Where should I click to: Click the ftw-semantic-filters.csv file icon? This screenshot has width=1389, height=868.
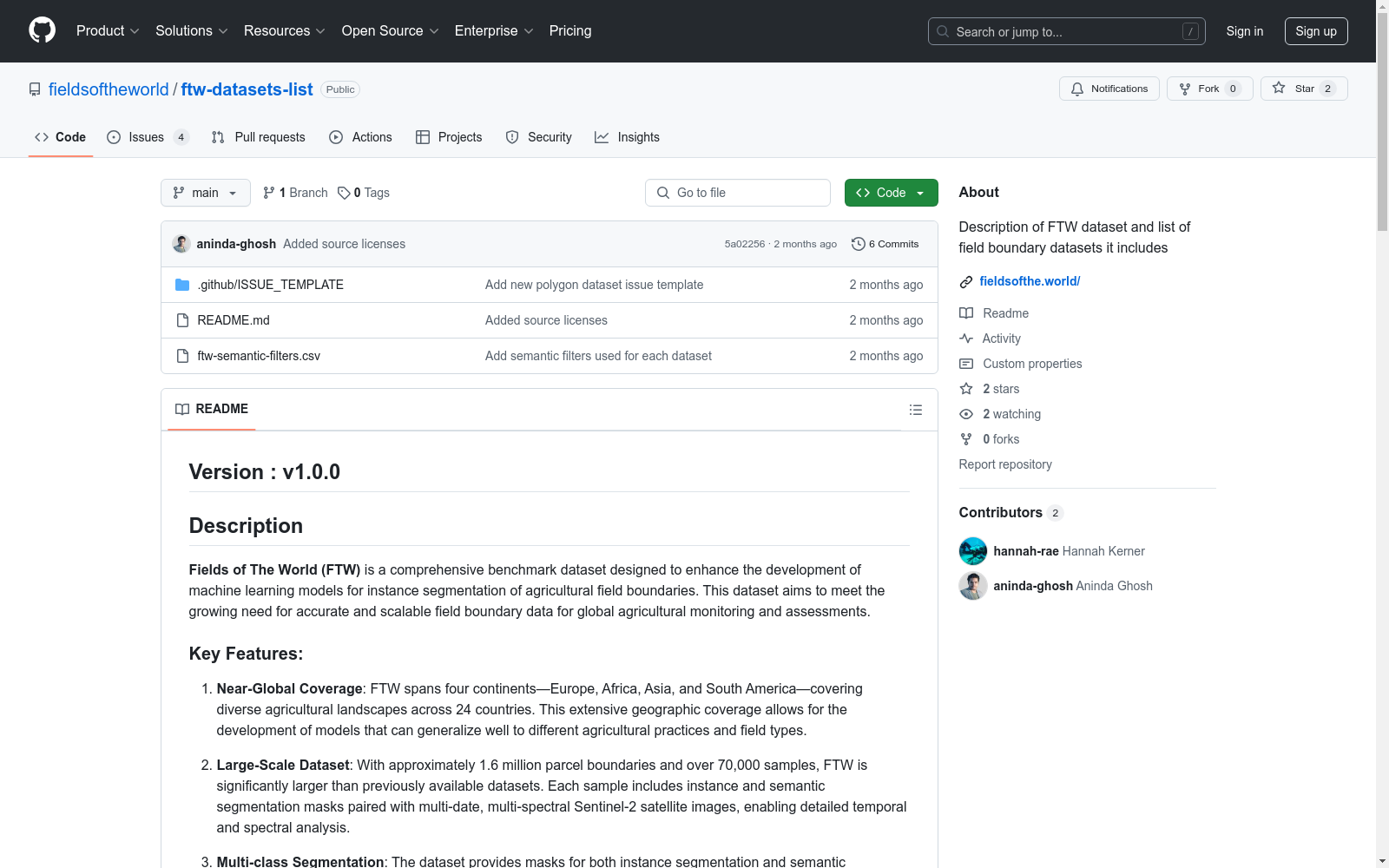pos(182,356)
